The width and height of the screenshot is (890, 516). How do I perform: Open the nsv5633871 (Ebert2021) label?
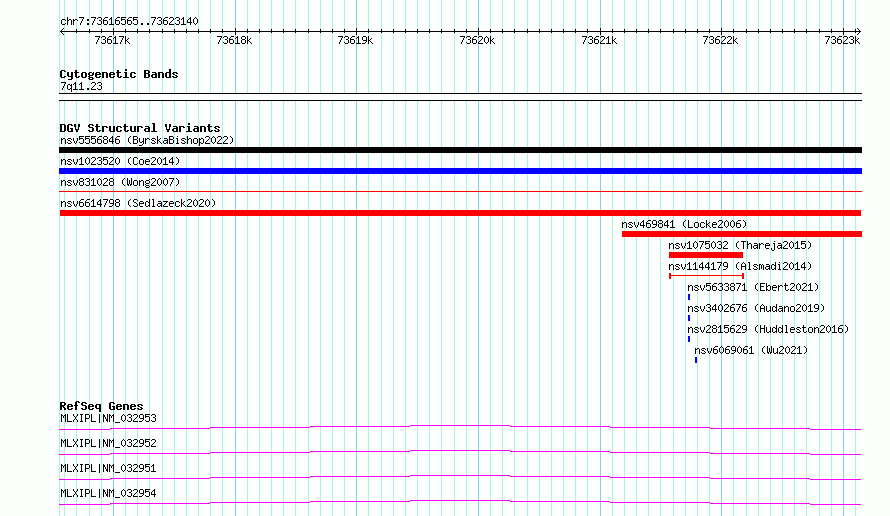click(x=753, y=287)
